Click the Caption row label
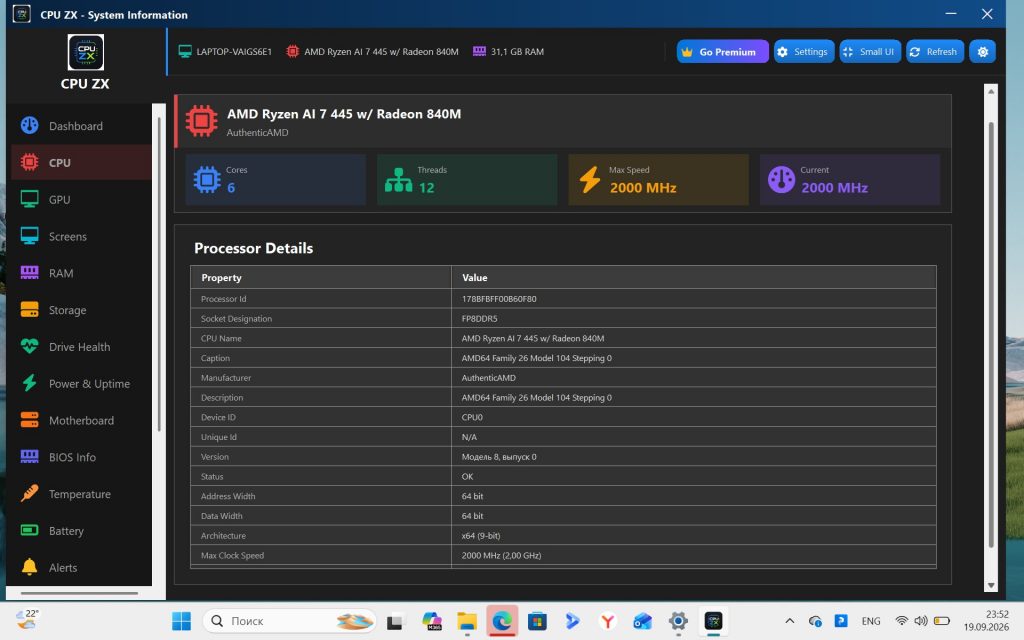The width and height of the screenshot is (1024, 640). click(216, 359)
